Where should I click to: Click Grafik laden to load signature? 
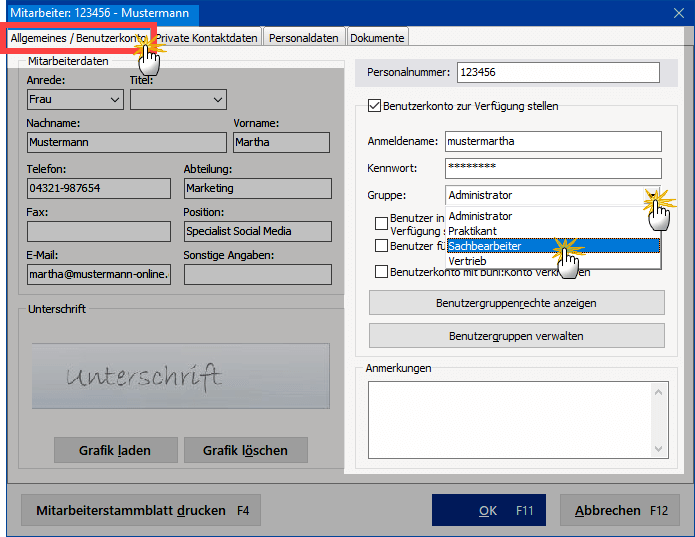[115, 450]
